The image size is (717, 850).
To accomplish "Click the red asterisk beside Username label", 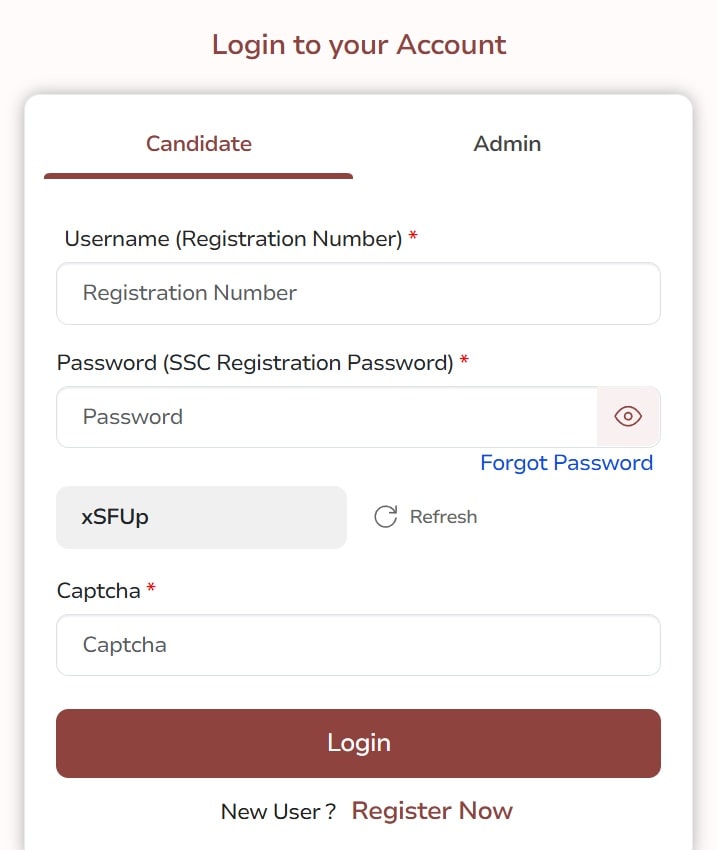I will click(413, 235).
